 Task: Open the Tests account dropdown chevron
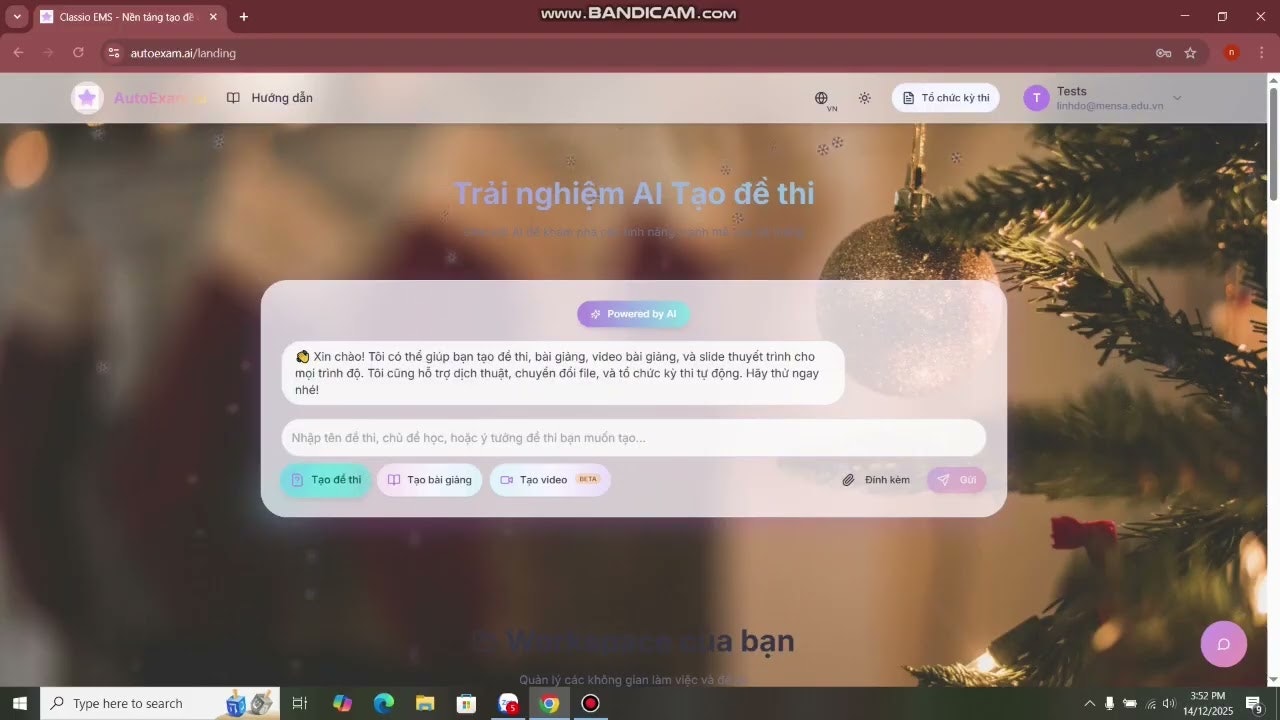point(1177,97)
